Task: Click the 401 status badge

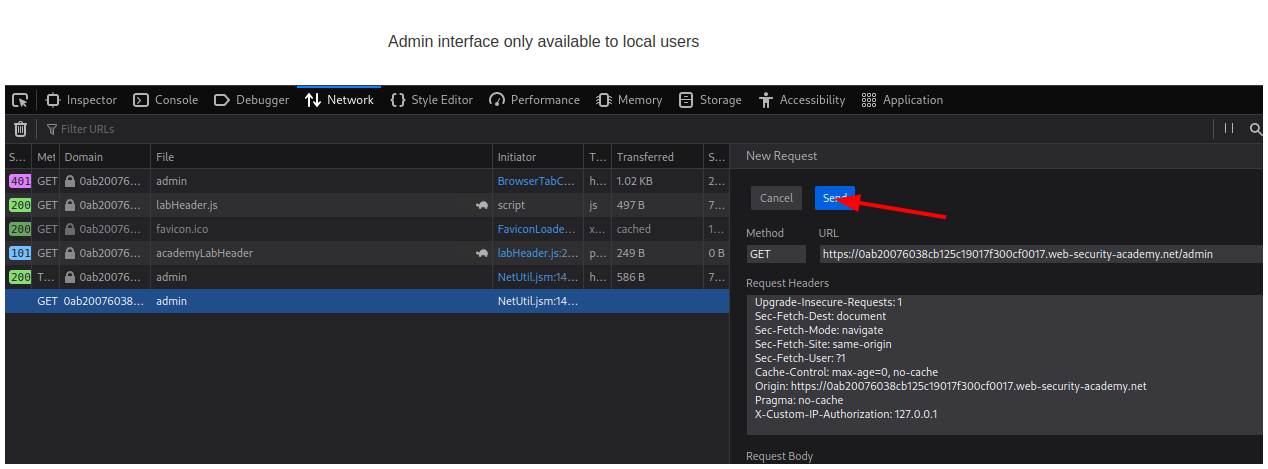Action: pyautogui.click(x=19, y=181)
